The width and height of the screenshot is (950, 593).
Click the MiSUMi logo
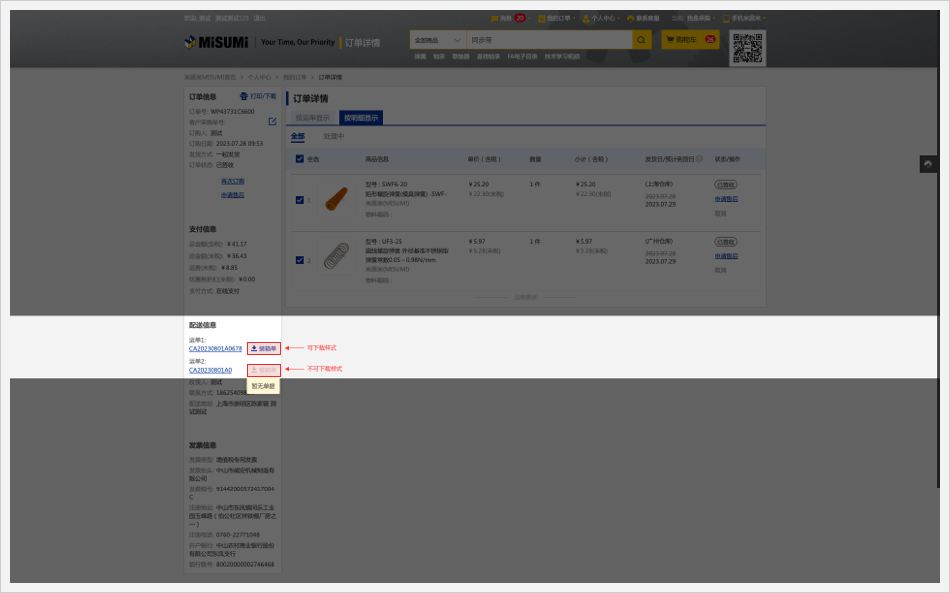[217, 42]
